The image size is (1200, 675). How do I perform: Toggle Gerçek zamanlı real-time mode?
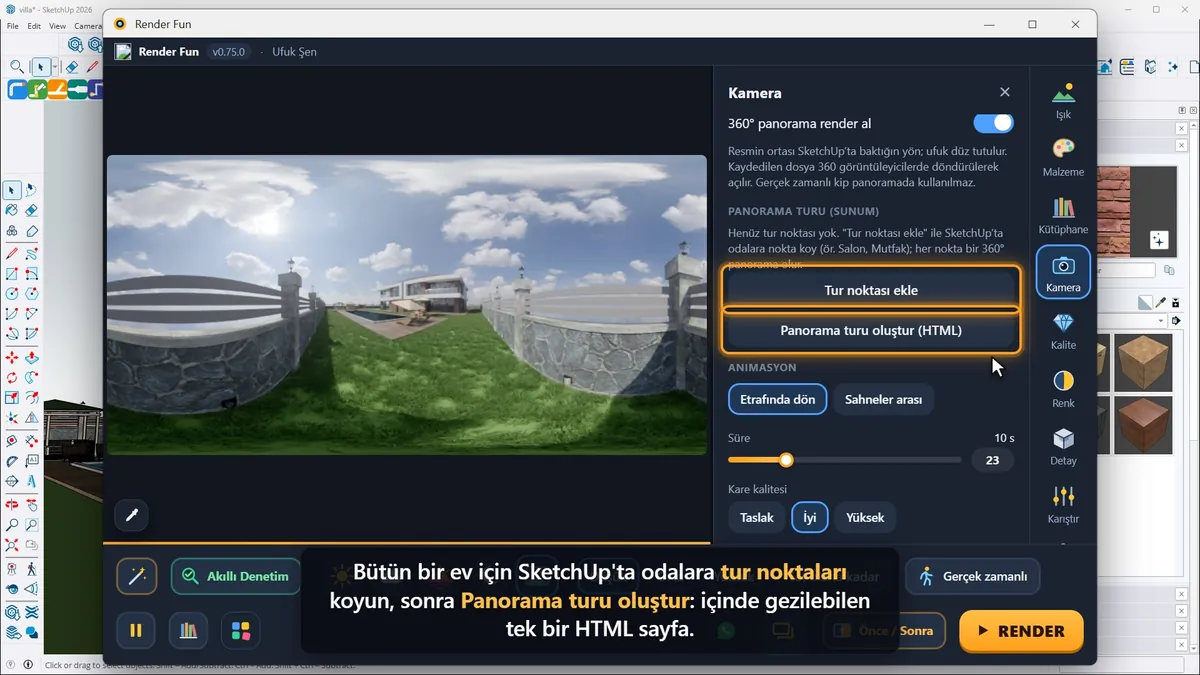point(973,576)
